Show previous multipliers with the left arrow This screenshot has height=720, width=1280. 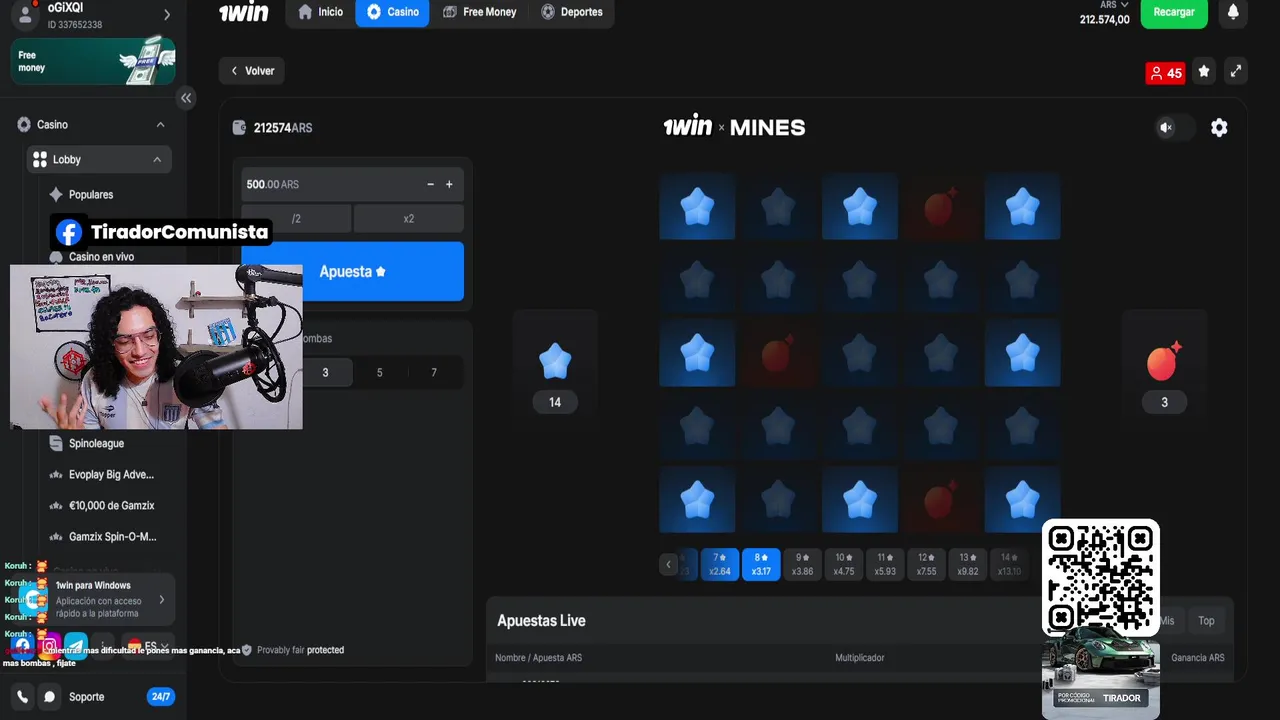tap(668, 565)
